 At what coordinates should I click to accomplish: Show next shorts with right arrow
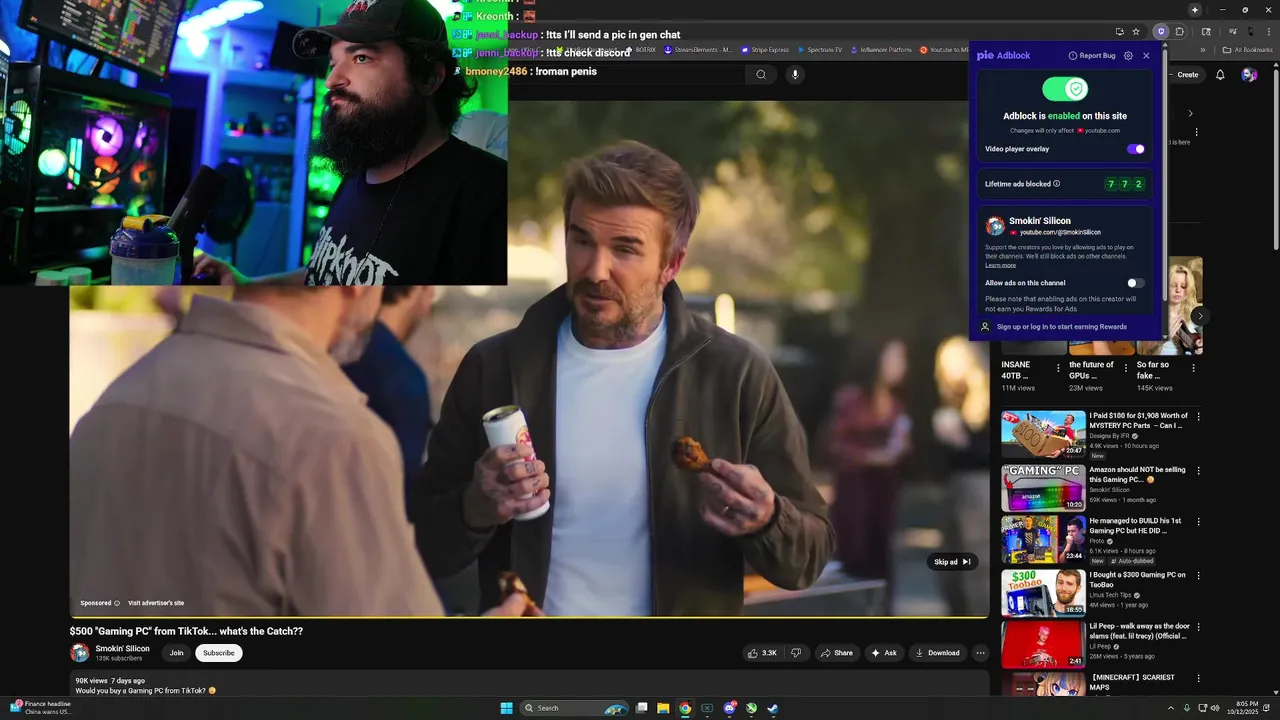1199,316
